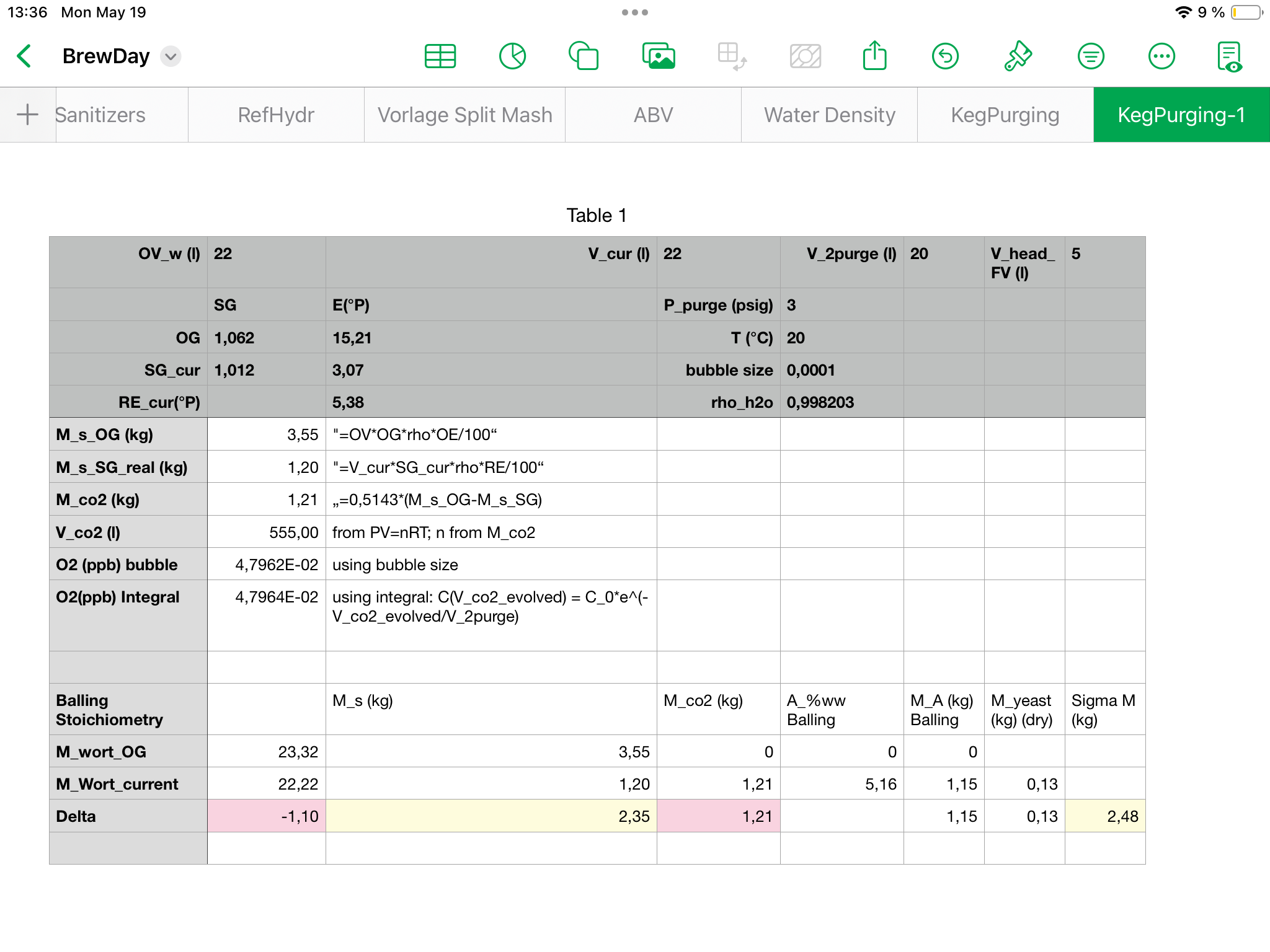Image resolution: width=1270 pixels, height=952 pixels.
Task: Go back to the document browser
Action: coord(24,56)
